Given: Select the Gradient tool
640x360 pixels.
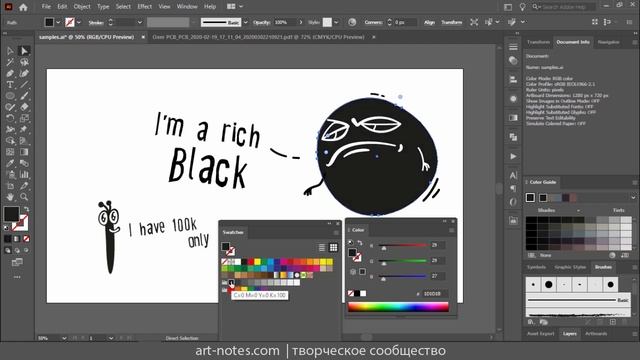Looking at the screenshot, I should point(24,152).
